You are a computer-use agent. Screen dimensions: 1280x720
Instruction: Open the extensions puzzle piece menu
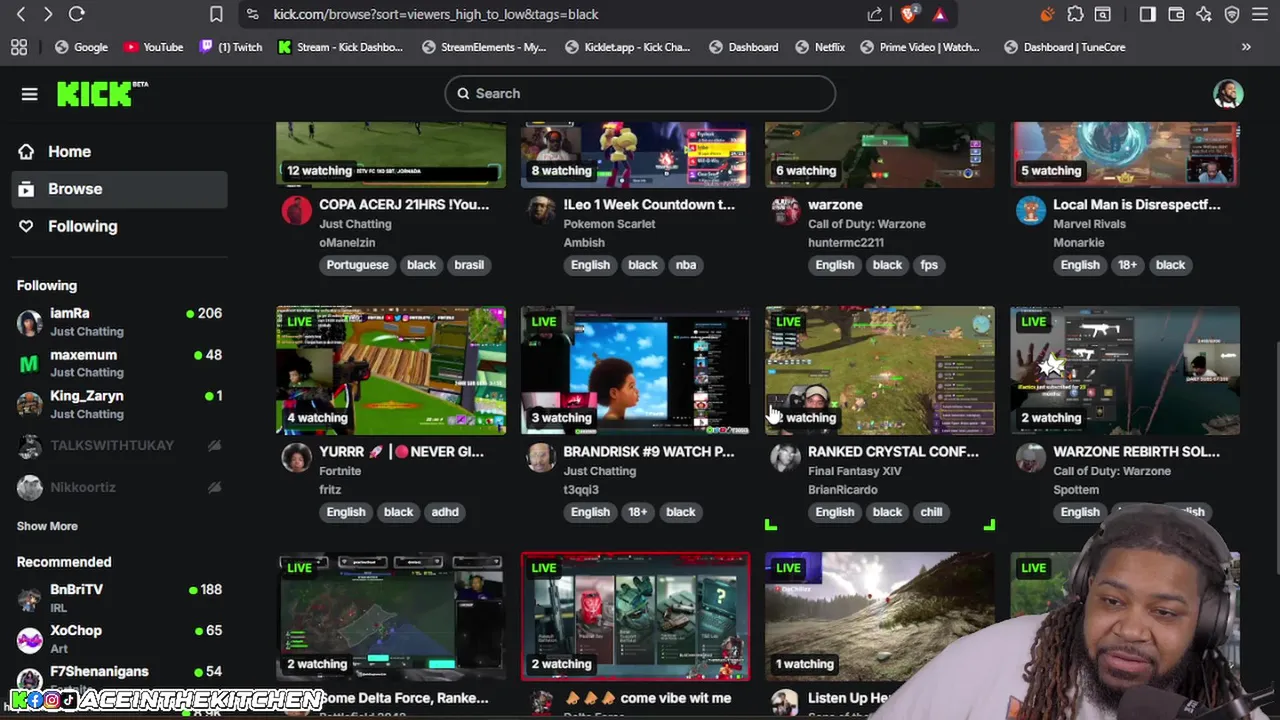click(1075, 14)
